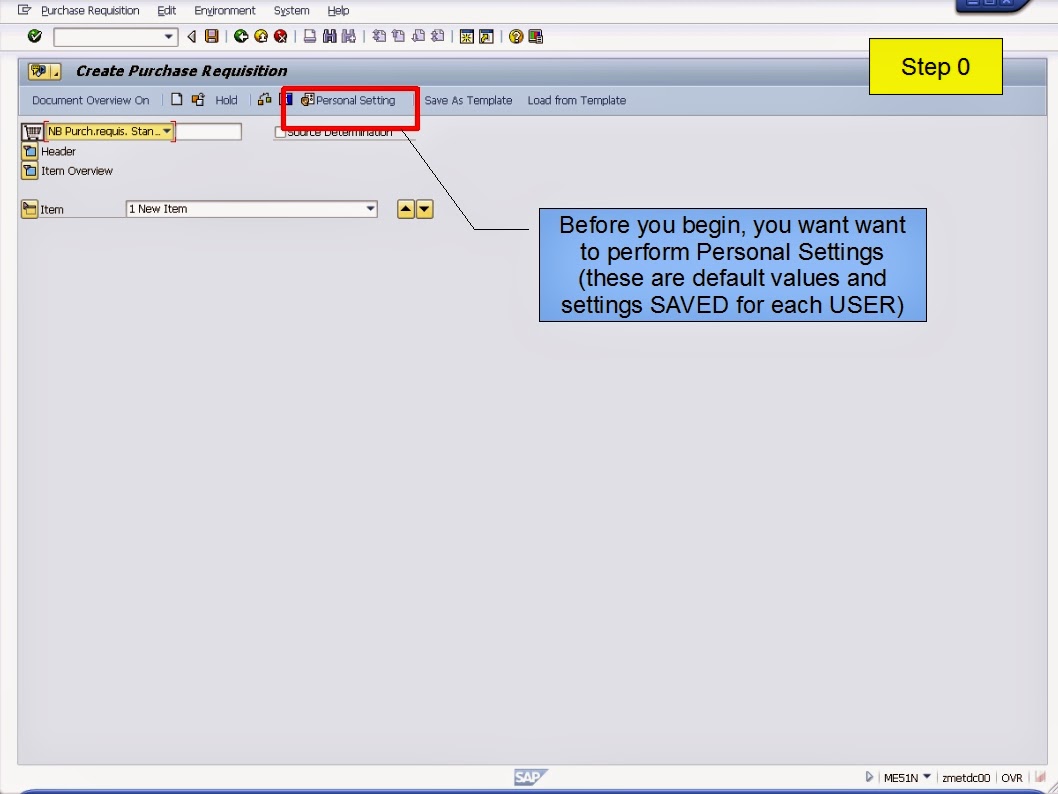Click the green Back arrow icon

240,36
